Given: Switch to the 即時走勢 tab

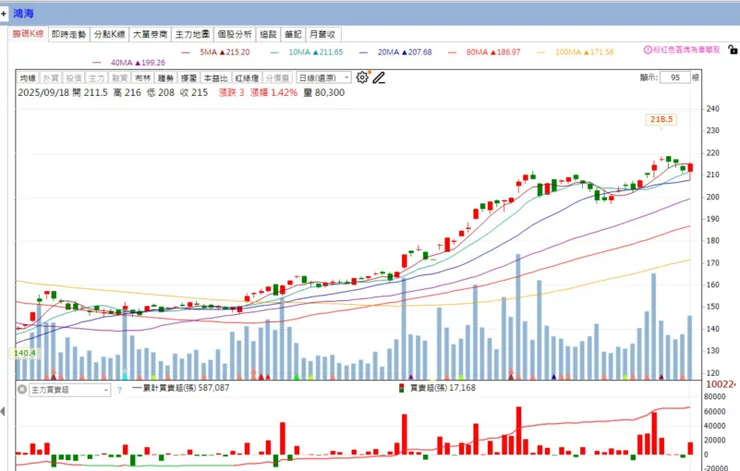Looking at the screenshot, I should (69, 34).
